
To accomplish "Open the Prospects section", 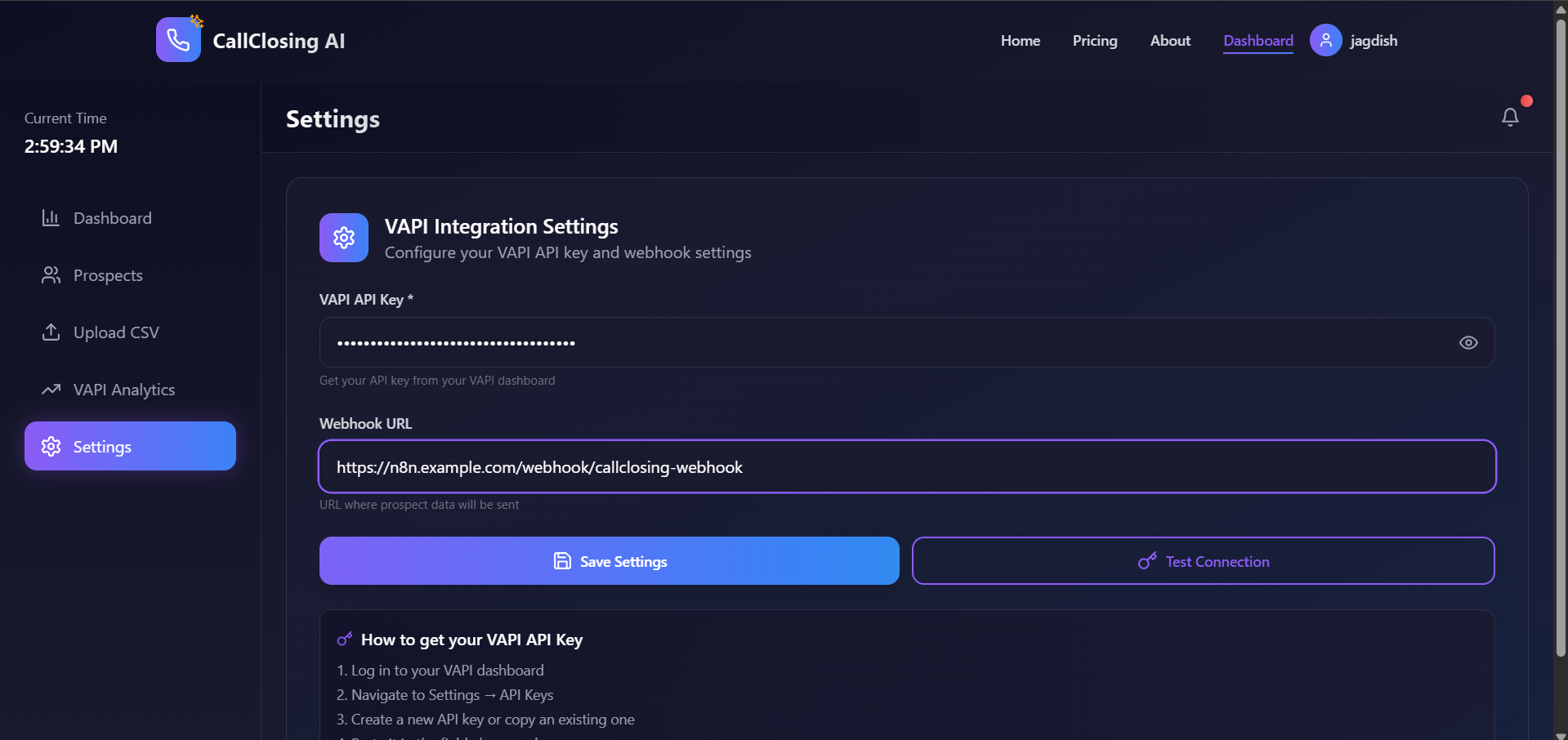I will coord(130,275).
